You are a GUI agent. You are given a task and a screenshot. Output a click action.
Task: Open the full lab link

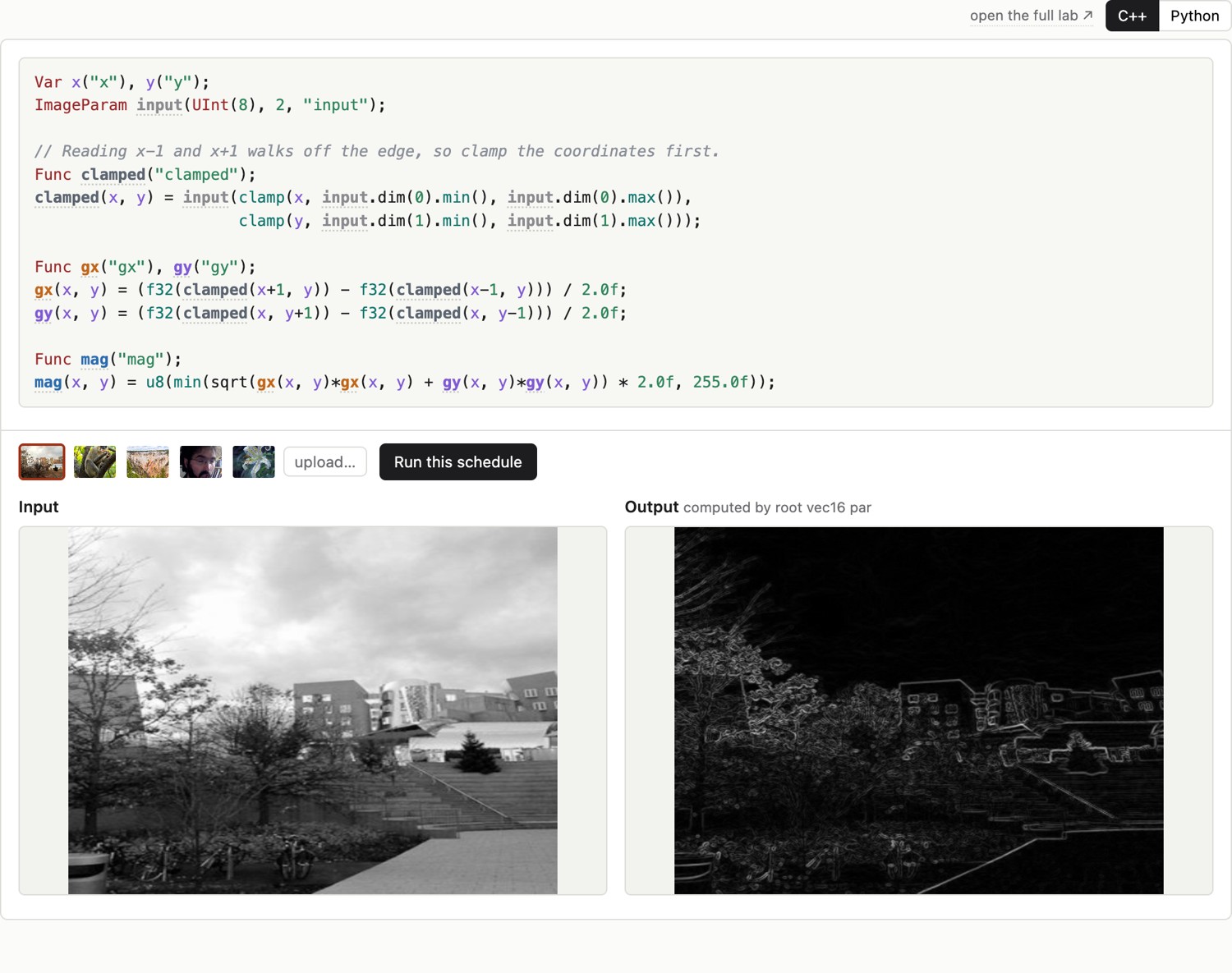(x=1031, y=16)
